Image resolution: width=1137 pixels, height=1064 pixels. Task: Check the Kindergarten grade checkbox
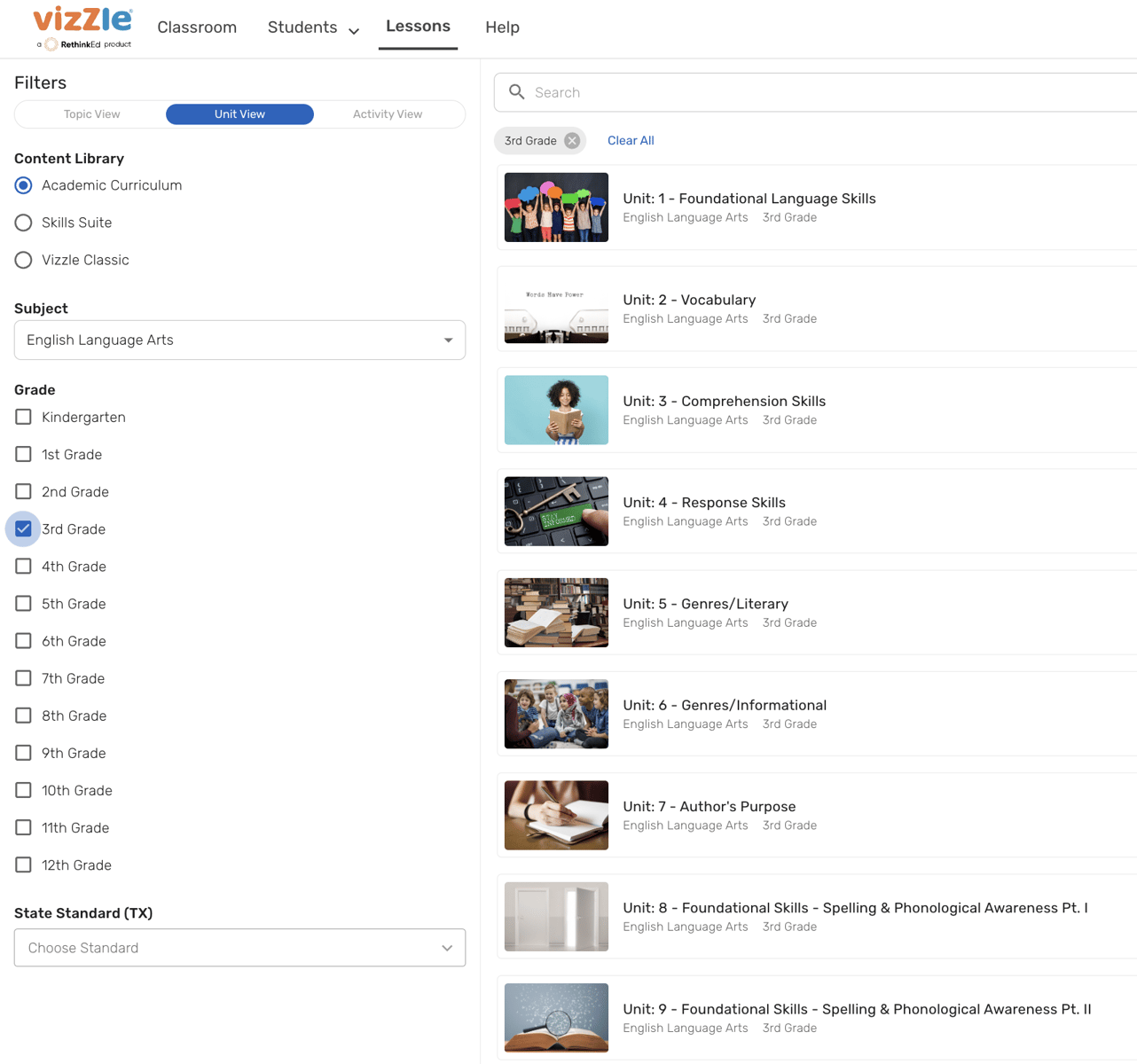coord(24,417)
